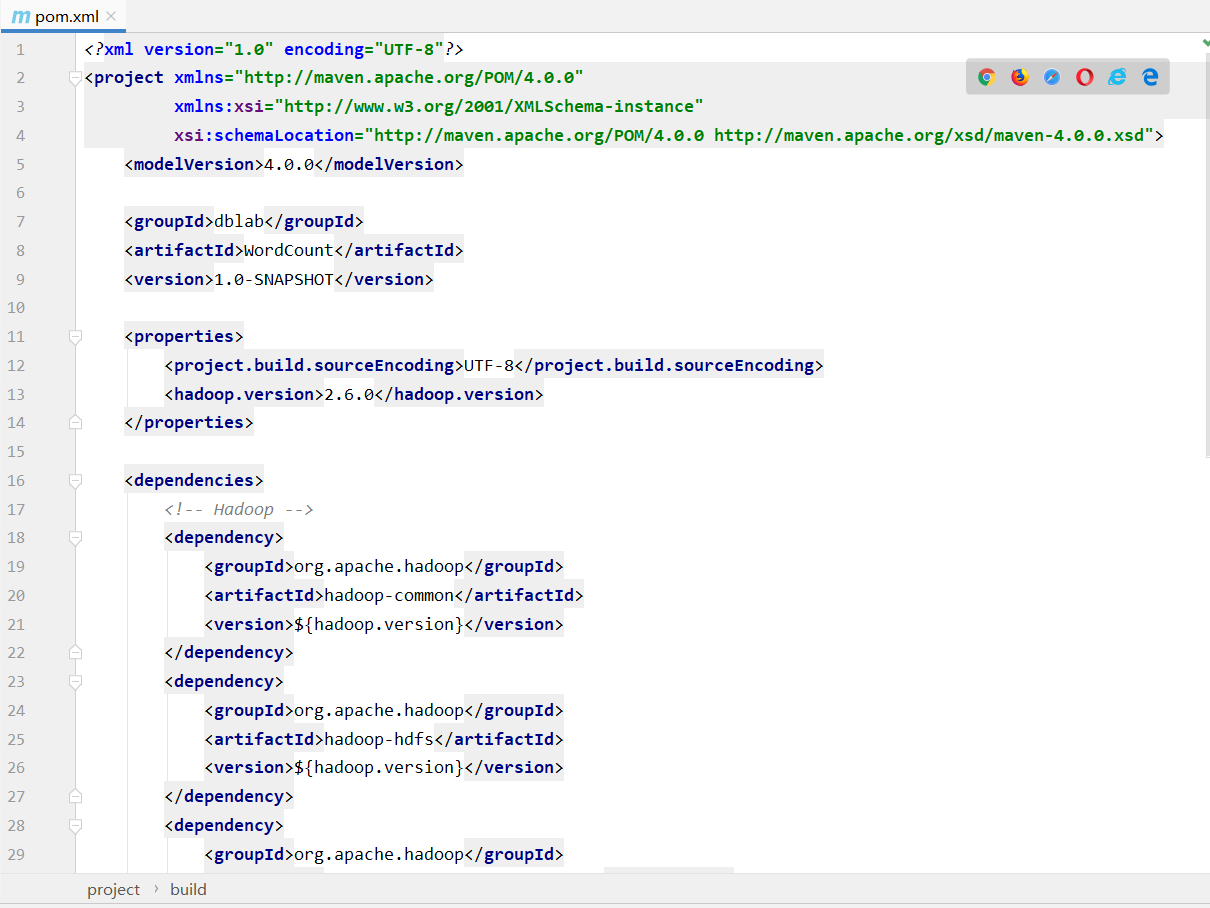
Task: Click the build breadcrumb item
Action: (x=188, y=889)
